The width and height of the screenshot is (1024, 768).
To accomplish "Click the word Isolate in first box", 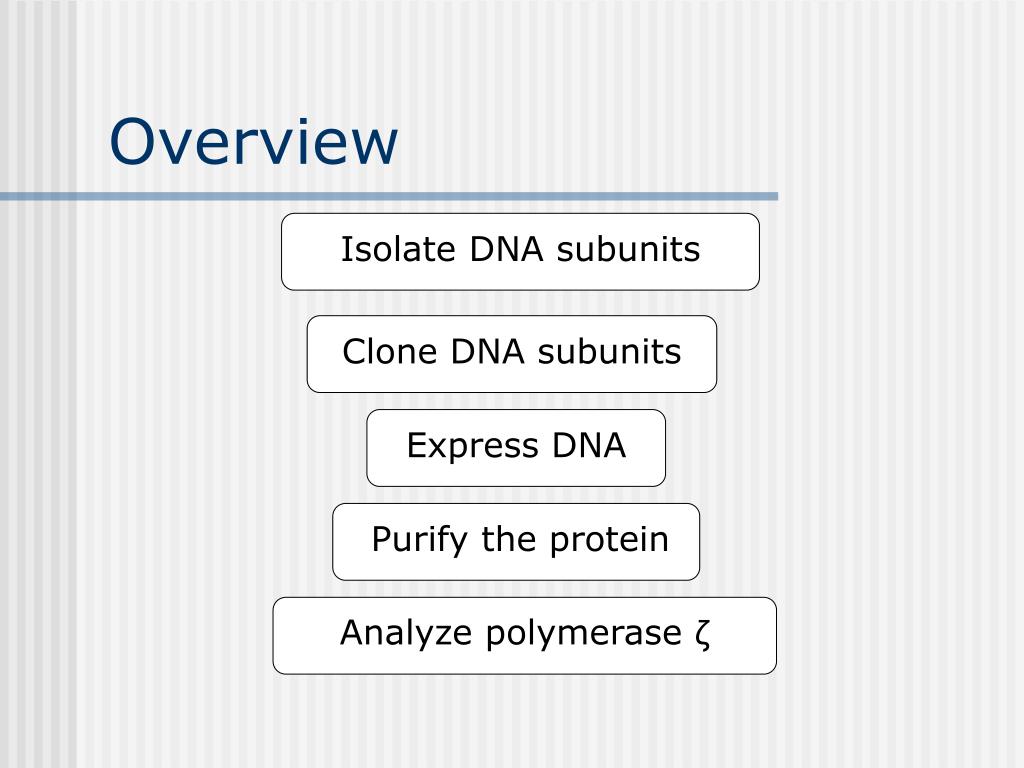I will tap(398, 249).
